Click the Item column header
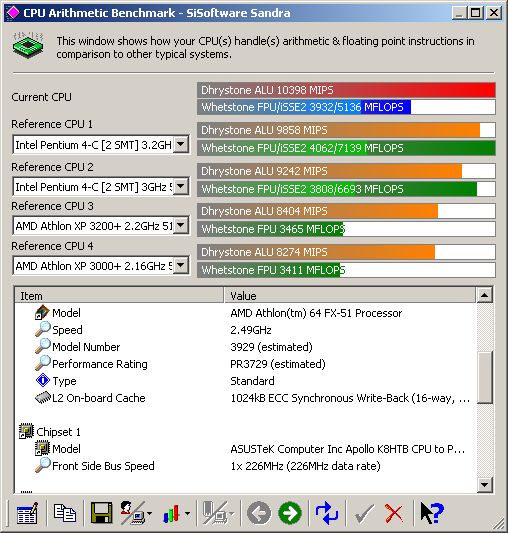 tap(119, 295)
